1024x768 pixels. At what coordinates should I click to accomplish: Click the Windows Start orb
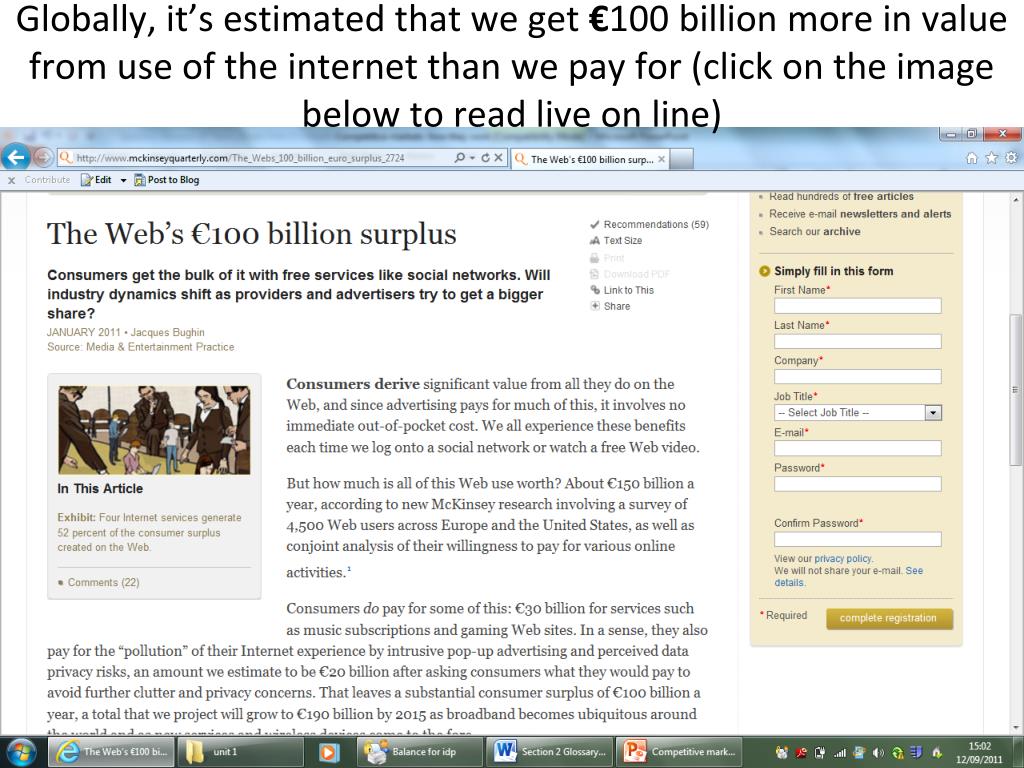point(22,752)
